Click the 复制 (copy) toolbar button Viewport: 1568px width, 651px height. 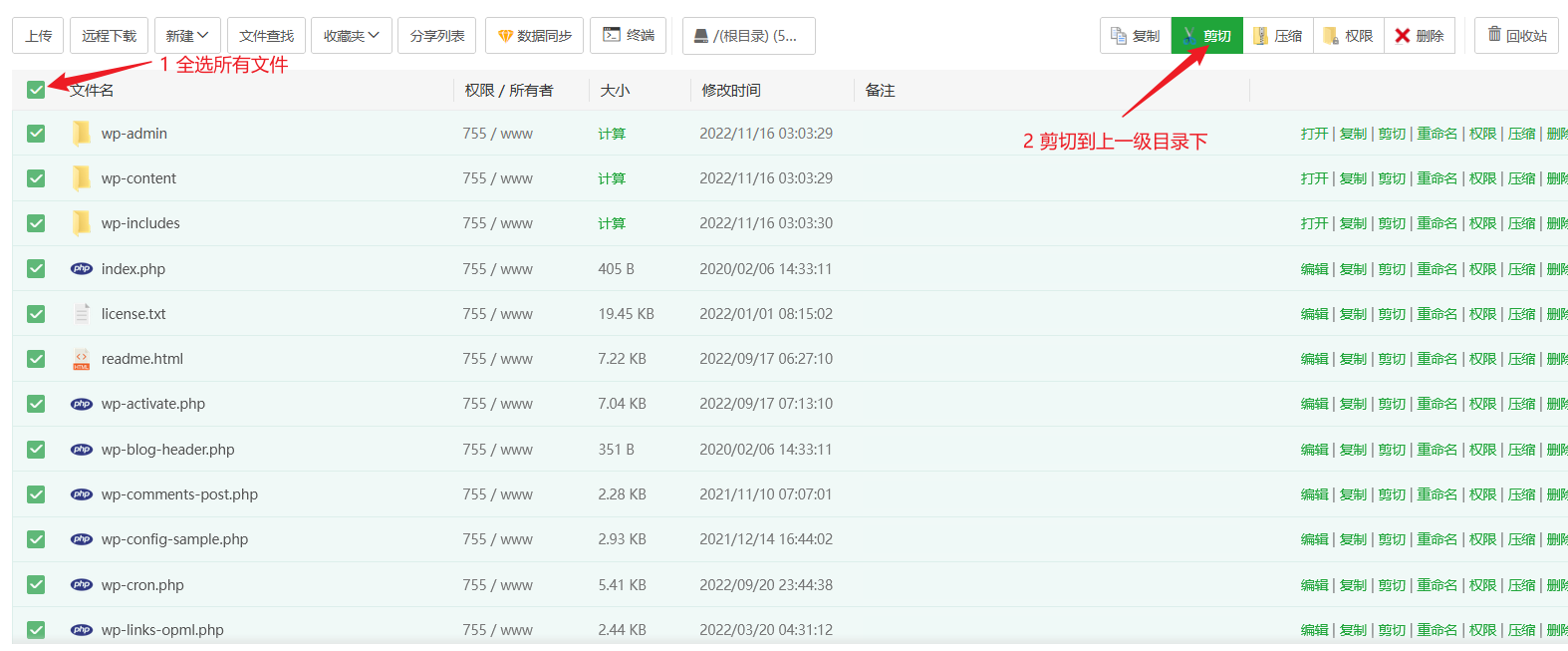1136,36
